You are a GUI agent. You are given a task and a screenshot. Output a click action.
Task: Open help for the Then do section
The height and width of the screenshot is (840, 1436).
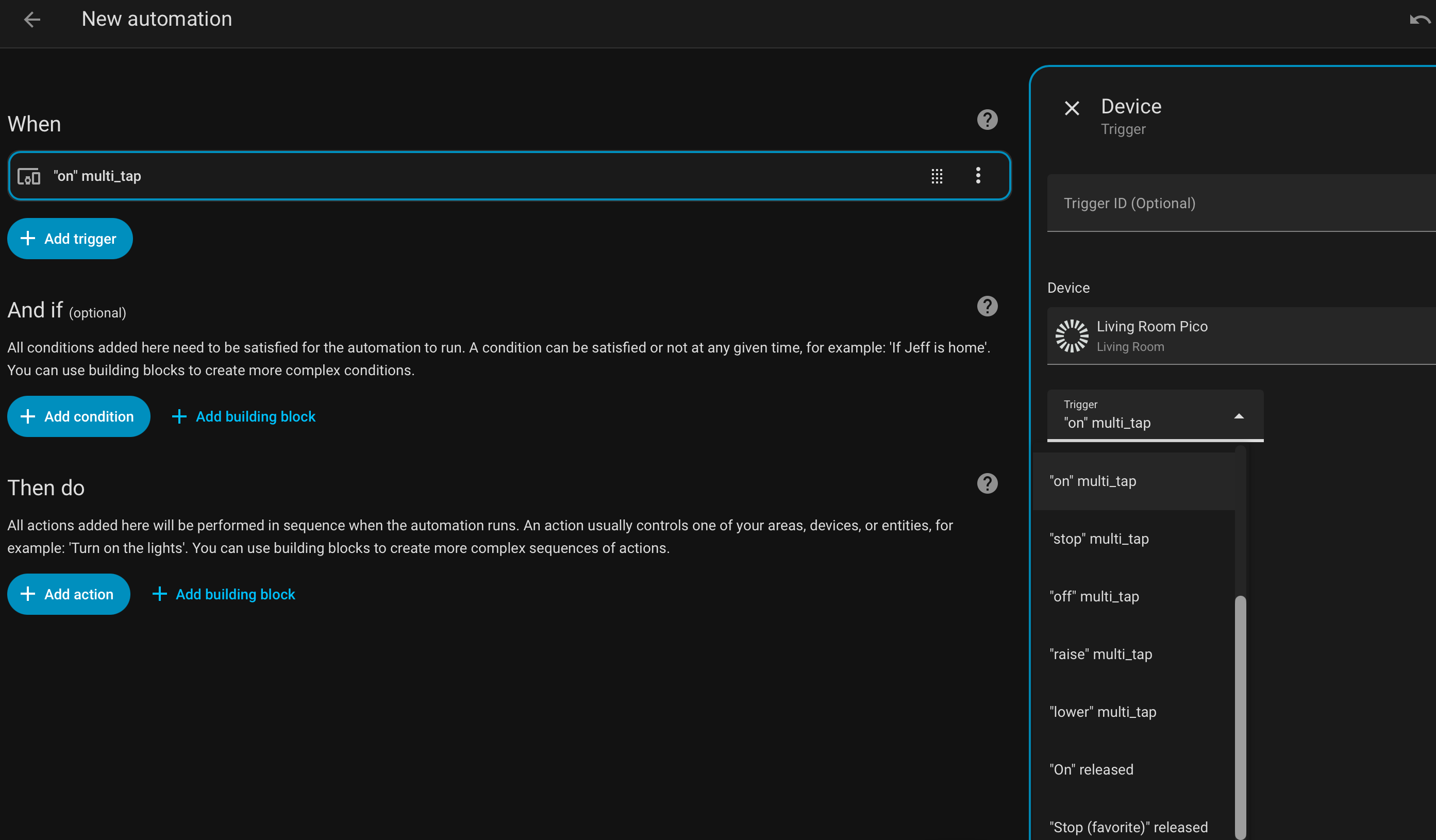point(987,483)
